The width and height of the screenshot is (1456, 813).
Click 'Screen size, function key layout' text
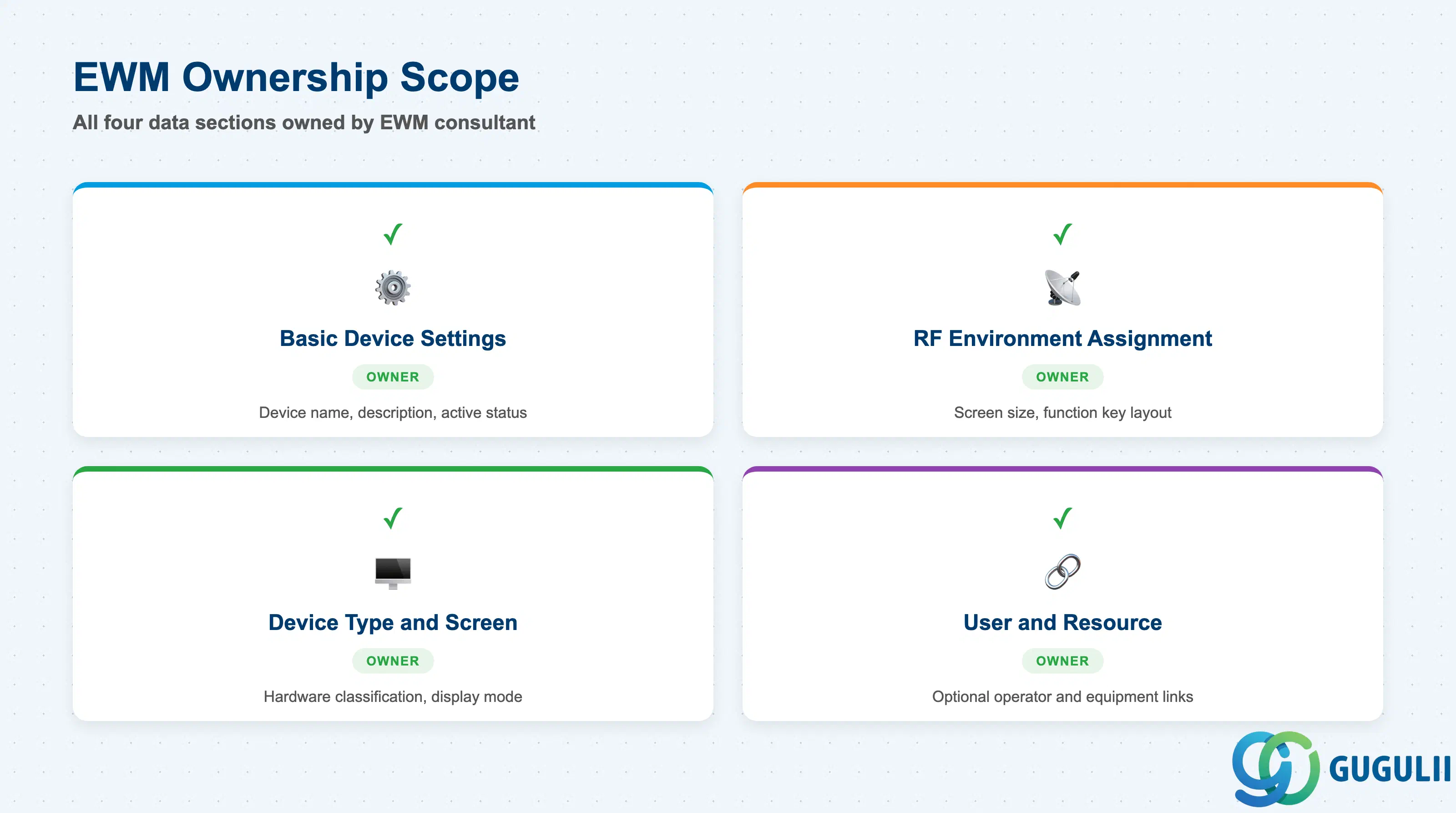click(1062, 413)
